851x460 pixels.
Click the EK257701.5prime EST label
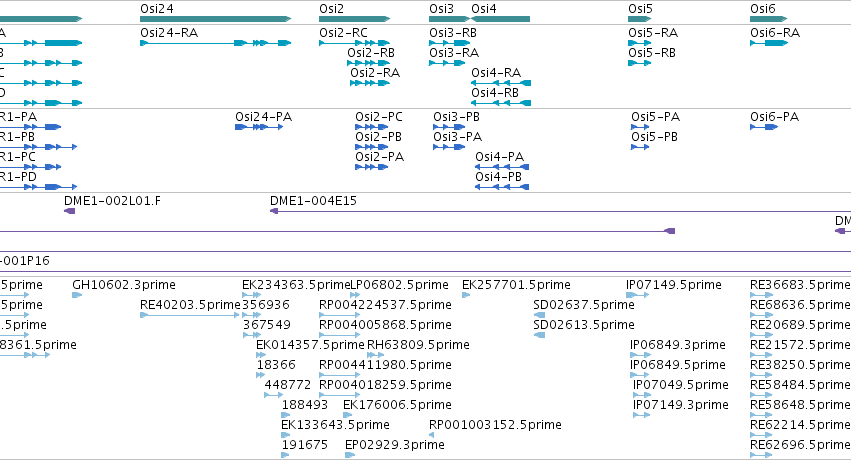516,285
